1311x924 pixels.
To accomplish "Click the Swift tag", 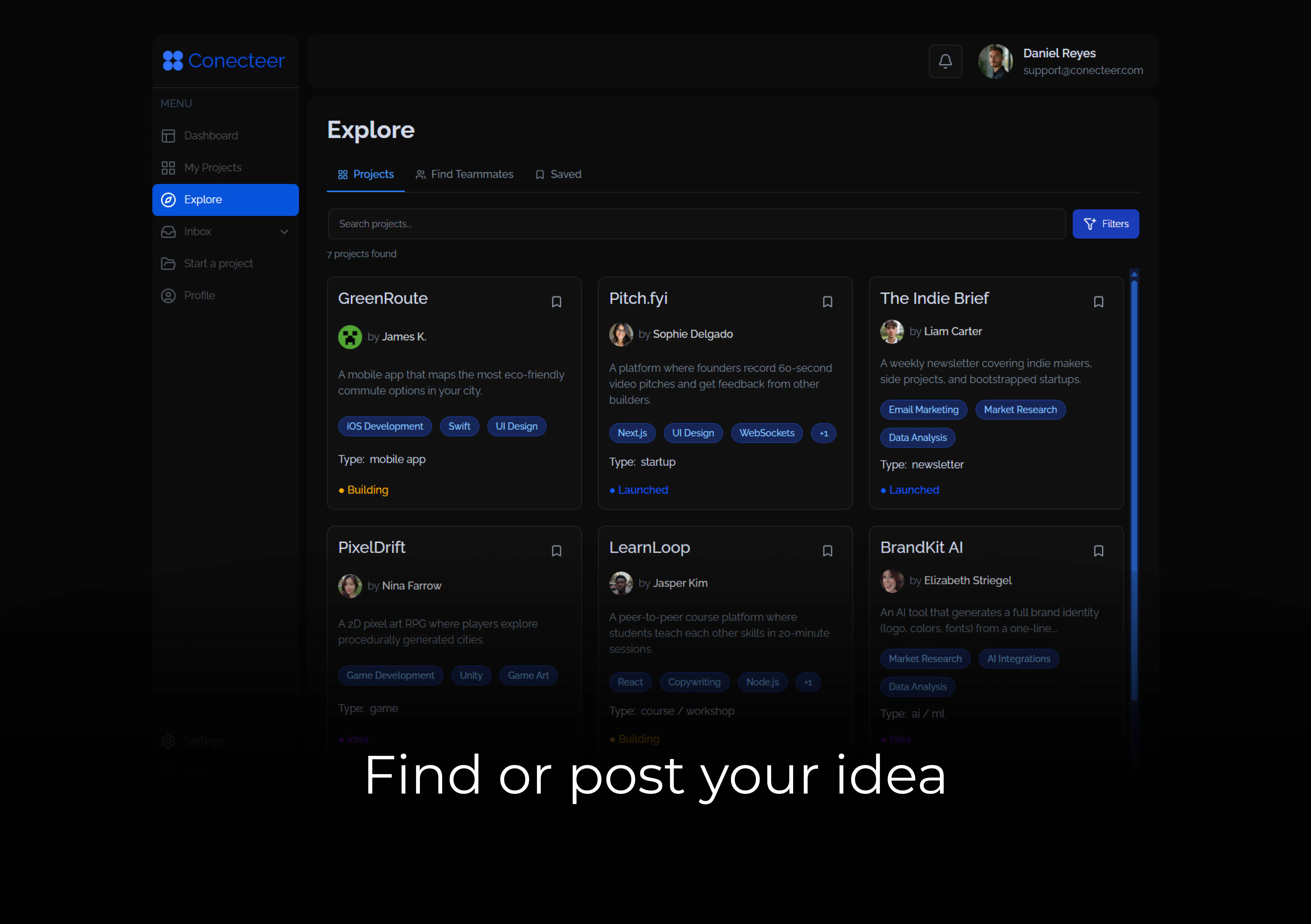I will pos(459,426).
